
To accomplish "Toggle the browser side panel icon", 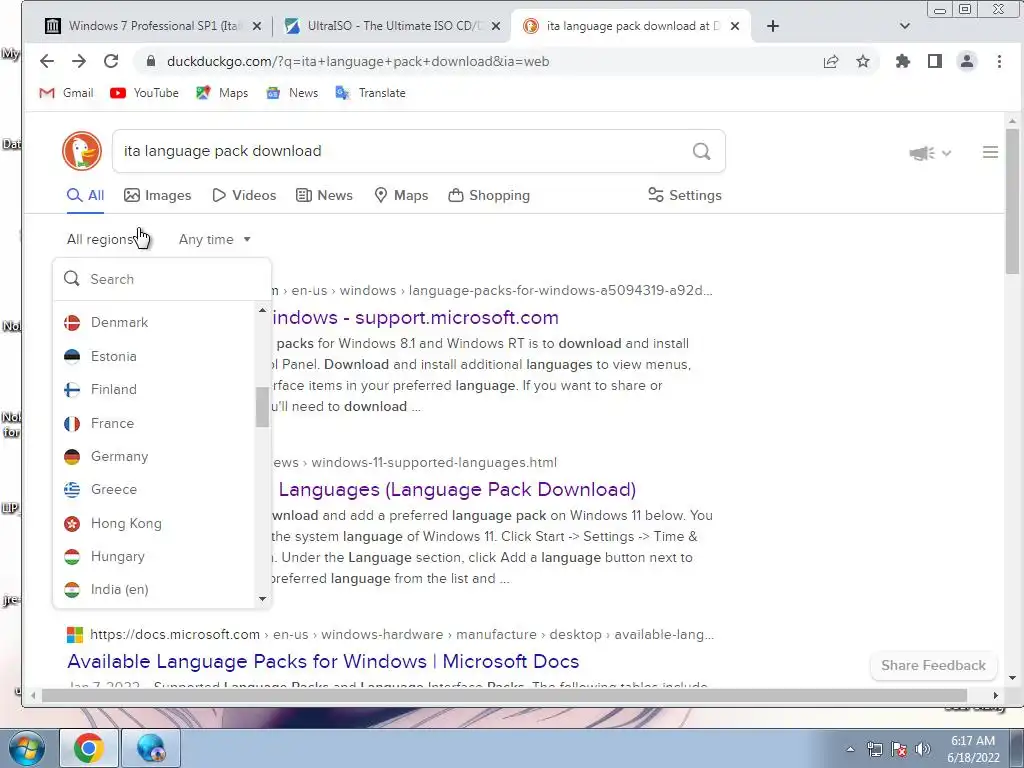I will (935, 61).
